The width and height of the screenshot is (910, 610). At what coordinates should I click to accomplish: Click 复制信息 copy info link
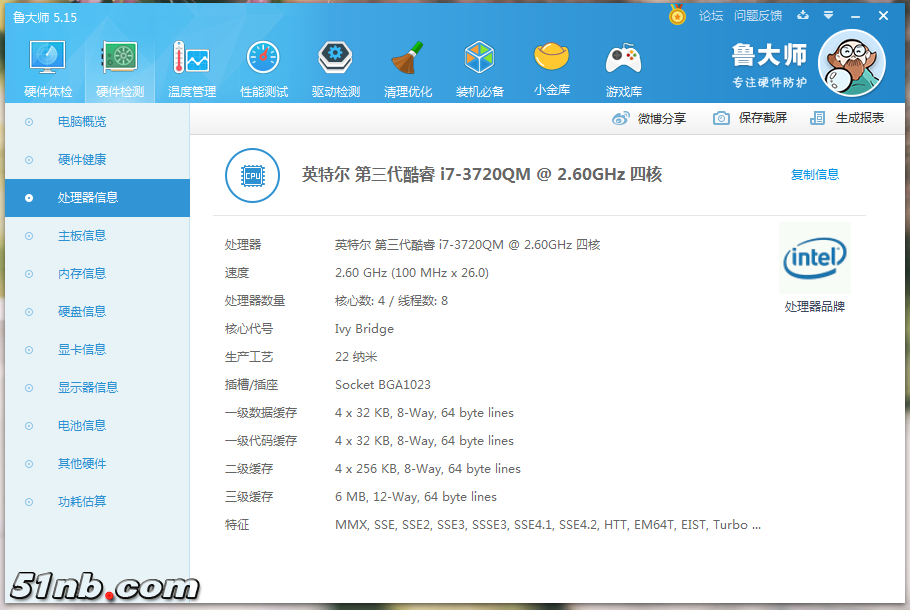814,175
